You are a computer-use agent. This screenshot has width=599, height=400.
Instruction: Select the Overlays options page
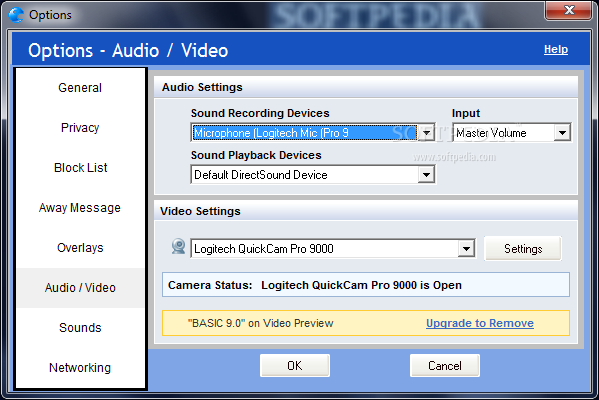80,248
